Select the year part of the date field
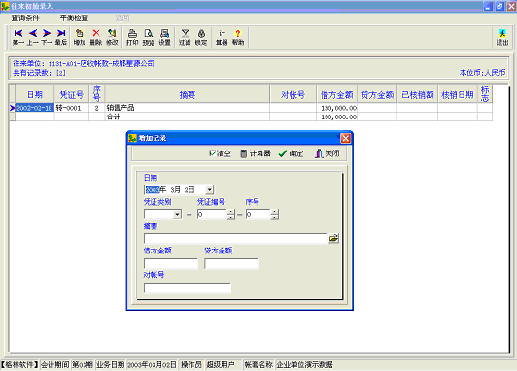This screenshot has height=371, width=517. pos(152,190)
